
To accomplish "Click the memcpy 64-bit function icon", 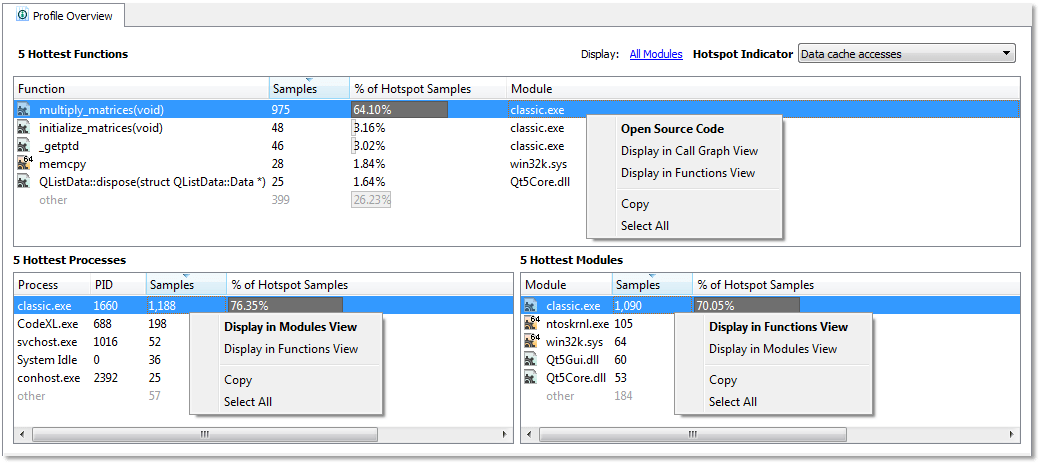I will pos(25,163).
